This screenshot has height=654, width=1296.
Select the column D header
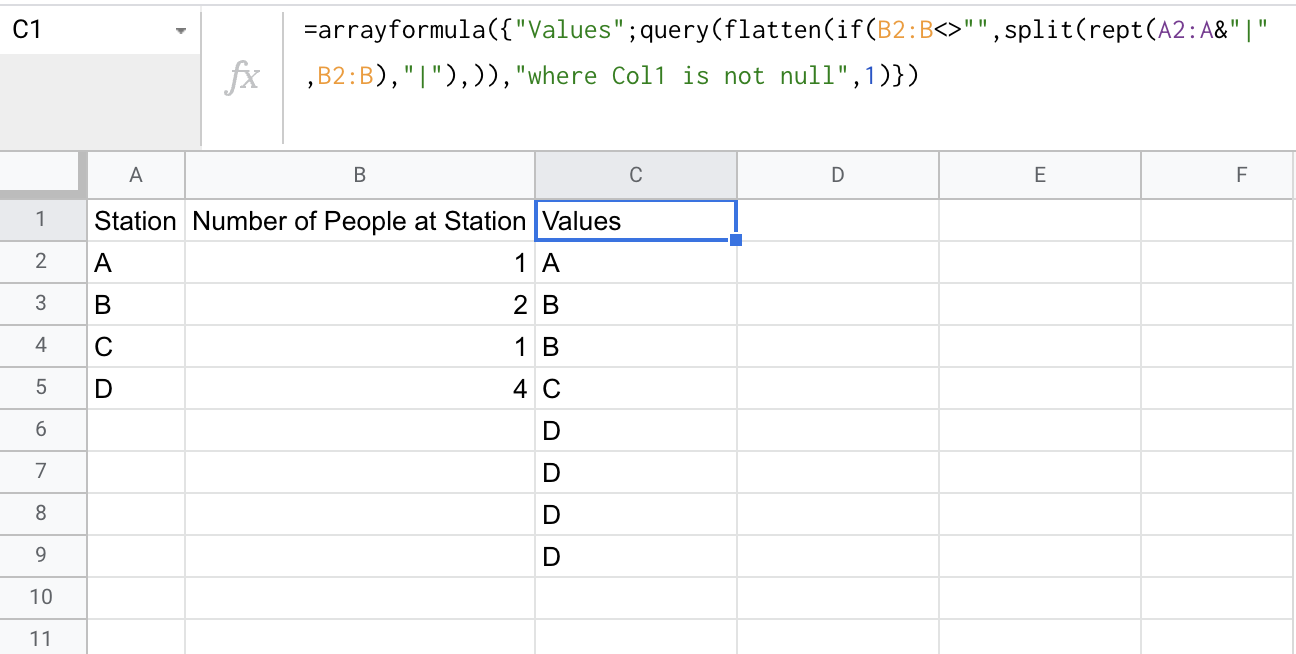point(838,175)
